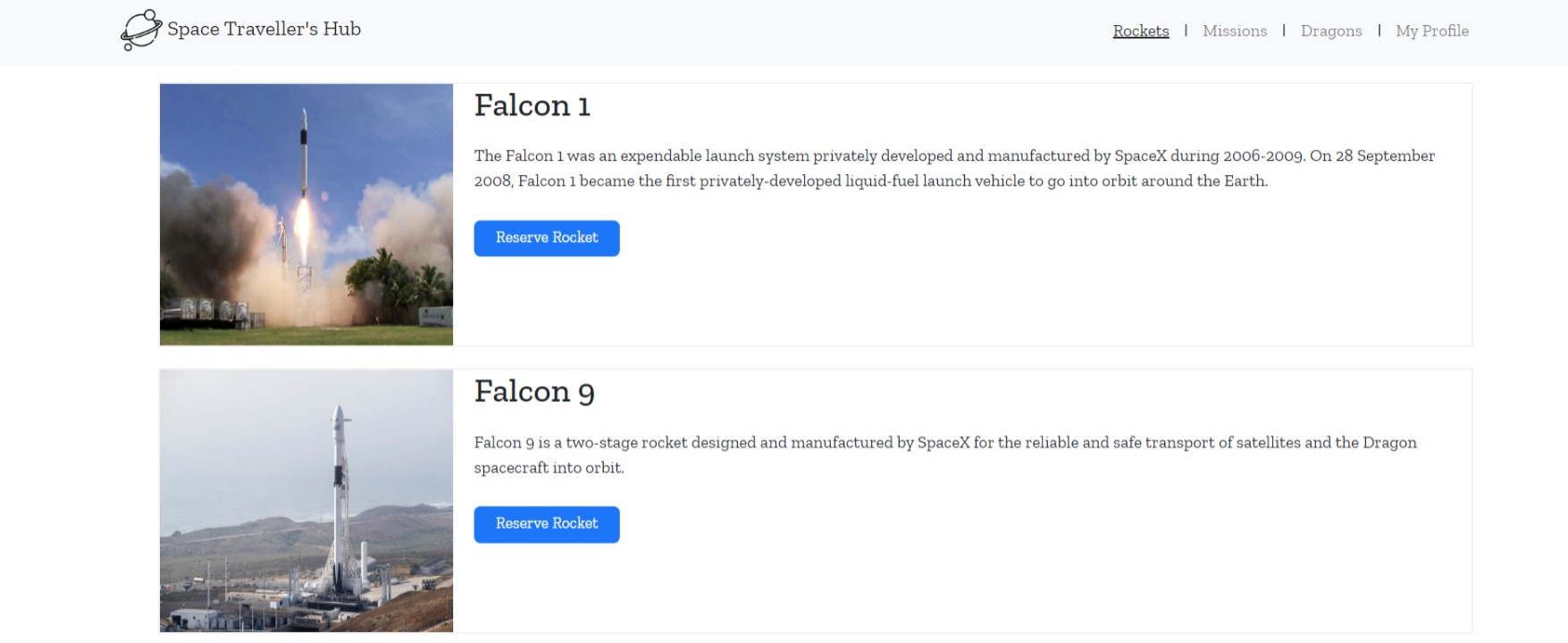The image size is (1568, 643).
Task: Click the Falcon 1 heading
Action: pyautogui.click(x=532, y=105)
